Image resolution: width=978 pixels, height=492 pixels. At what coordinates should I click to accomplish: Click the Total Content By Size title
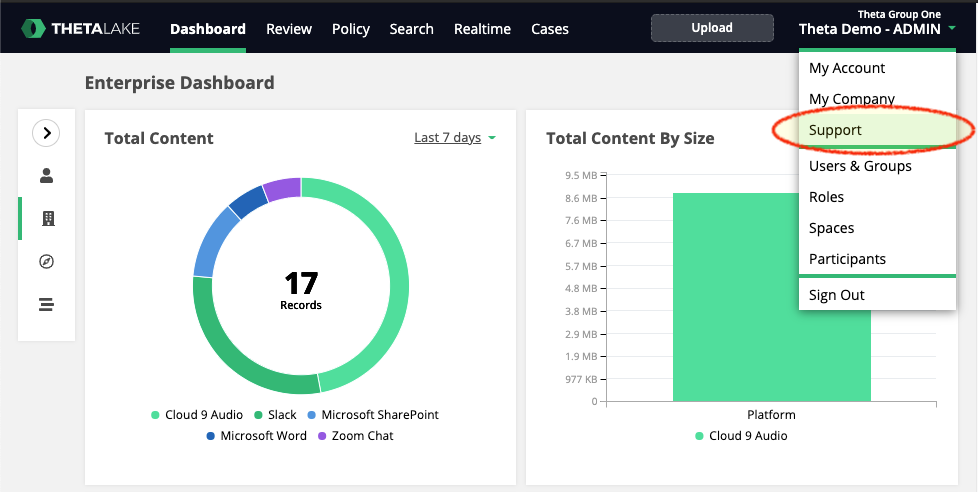[630, 138]
